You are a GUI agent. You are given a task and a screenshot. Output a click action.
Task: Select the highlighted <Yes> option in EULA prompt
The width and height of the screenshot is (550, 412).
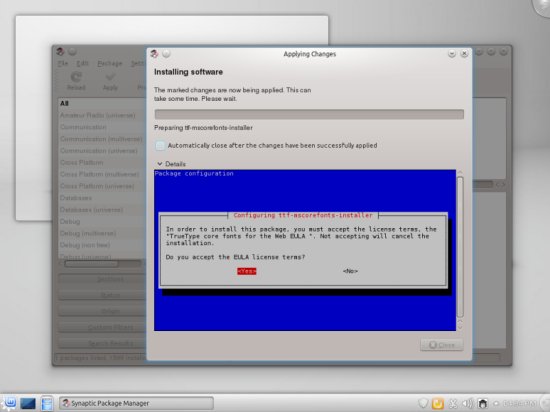(247, 271)
